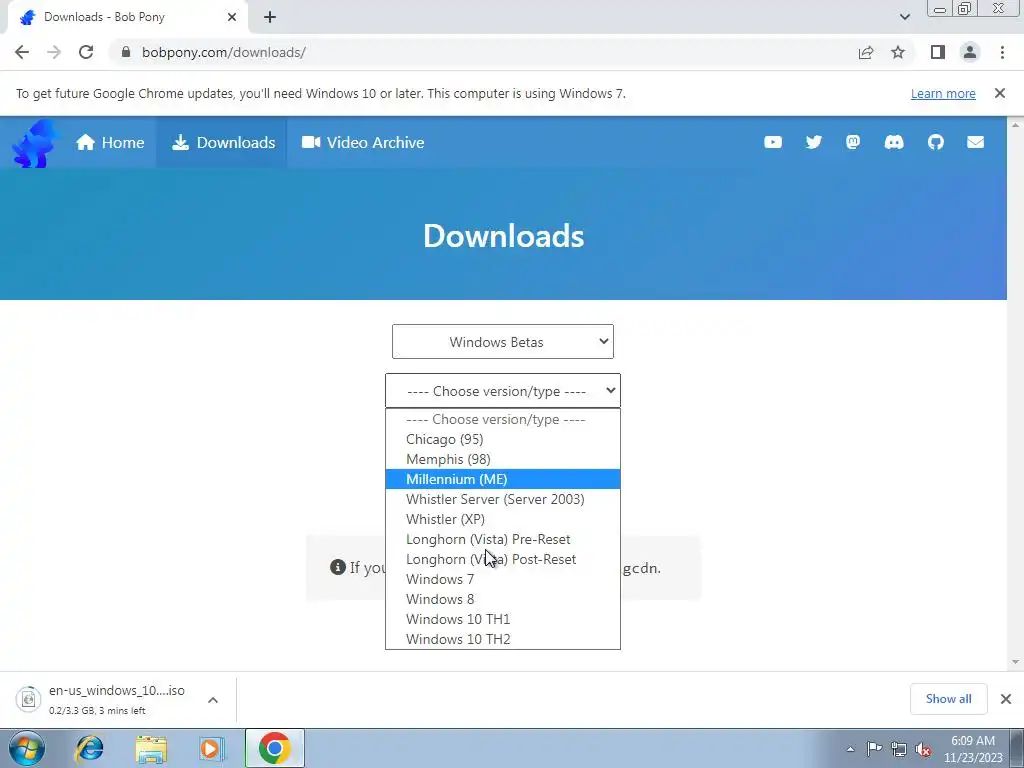Open the GitHub icon in header
This screenshot has width=1024, height=768.
(935, 142)
